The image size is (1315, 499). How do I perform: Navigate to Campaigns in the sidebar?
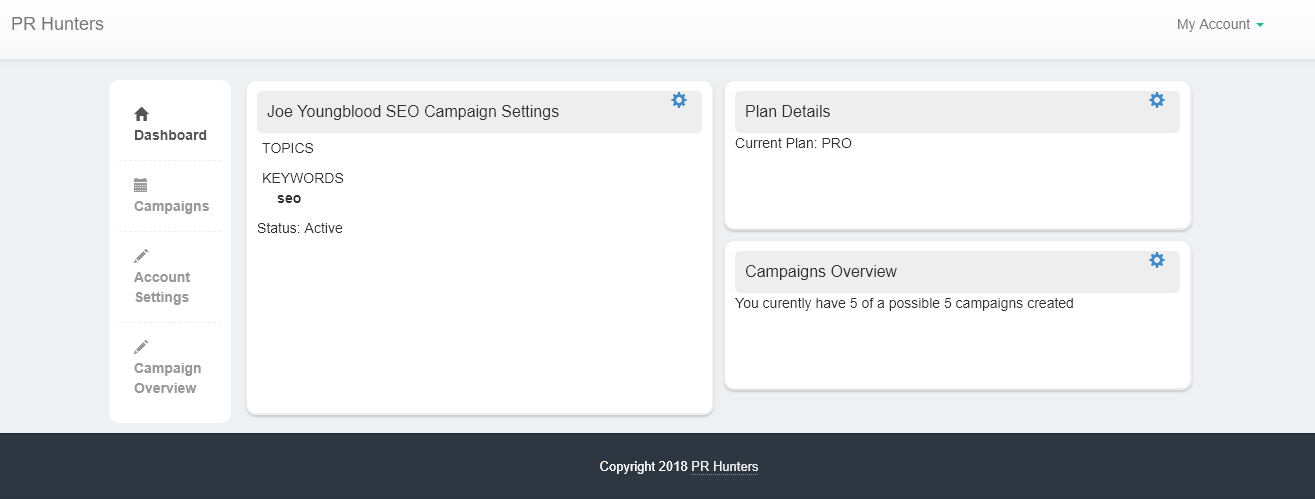click(171, 206)
